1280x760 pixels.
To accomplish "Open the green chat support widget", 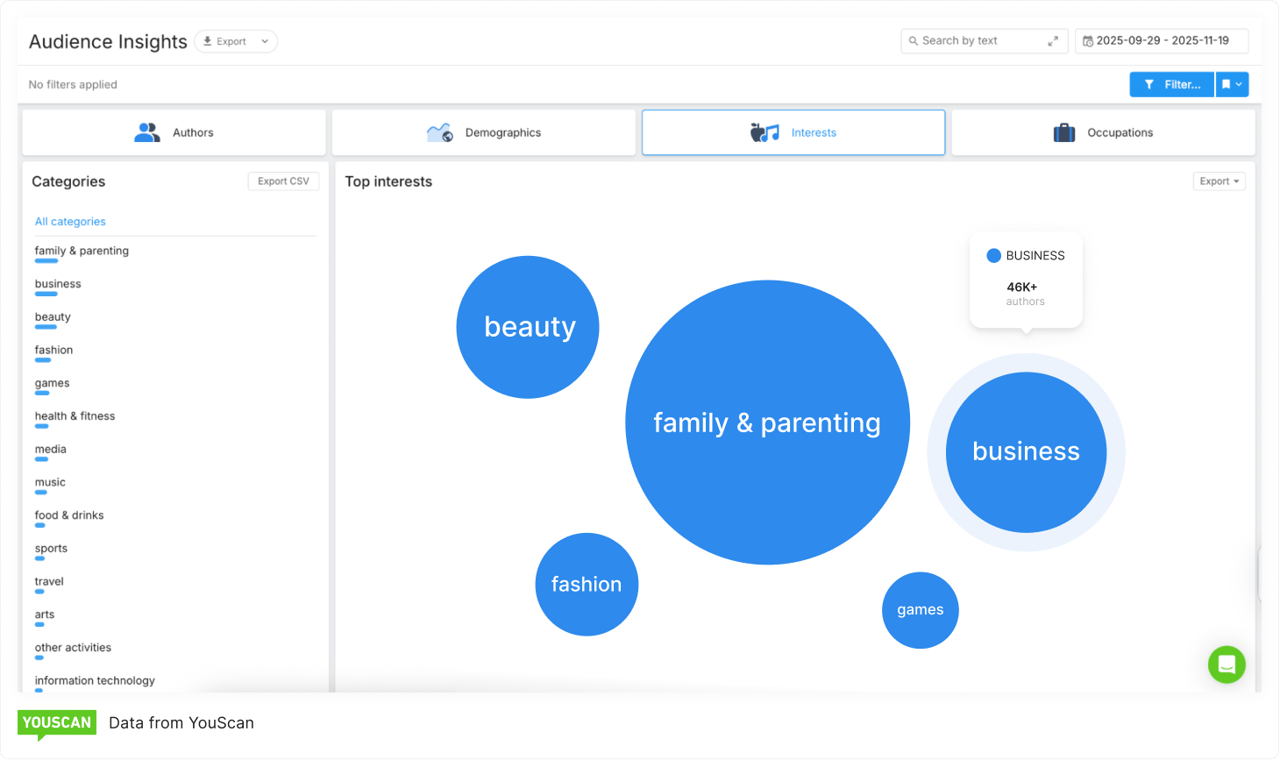I will pos(1226,664).
